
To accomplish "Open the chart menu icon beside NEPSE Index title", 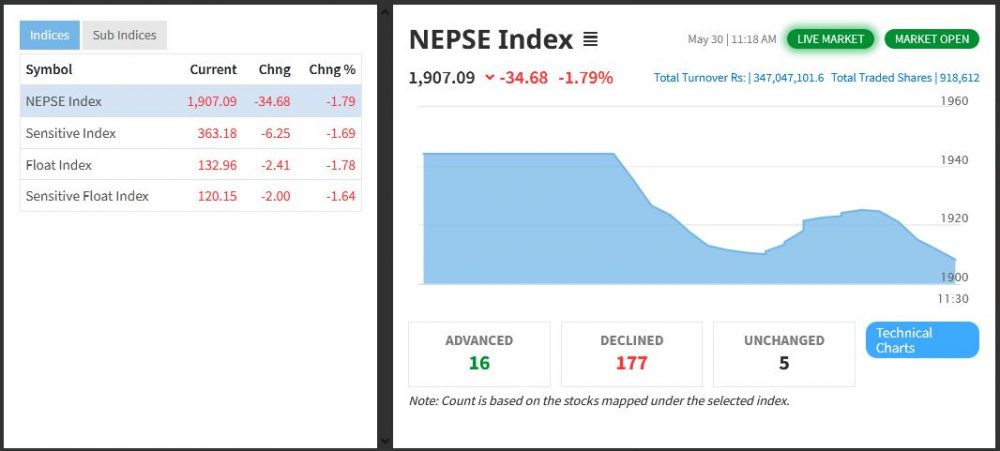I will (x=590, y=40).
